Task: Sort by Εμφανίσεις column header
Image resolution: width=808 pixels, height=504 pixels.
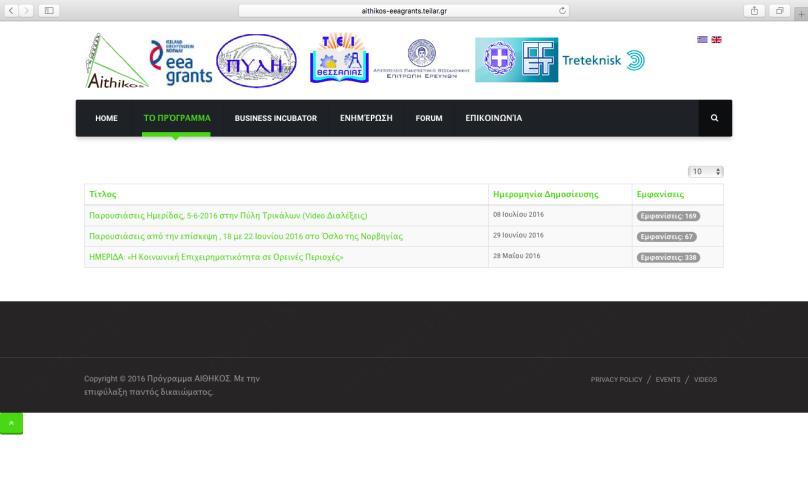Action: [x=660, y=194]
